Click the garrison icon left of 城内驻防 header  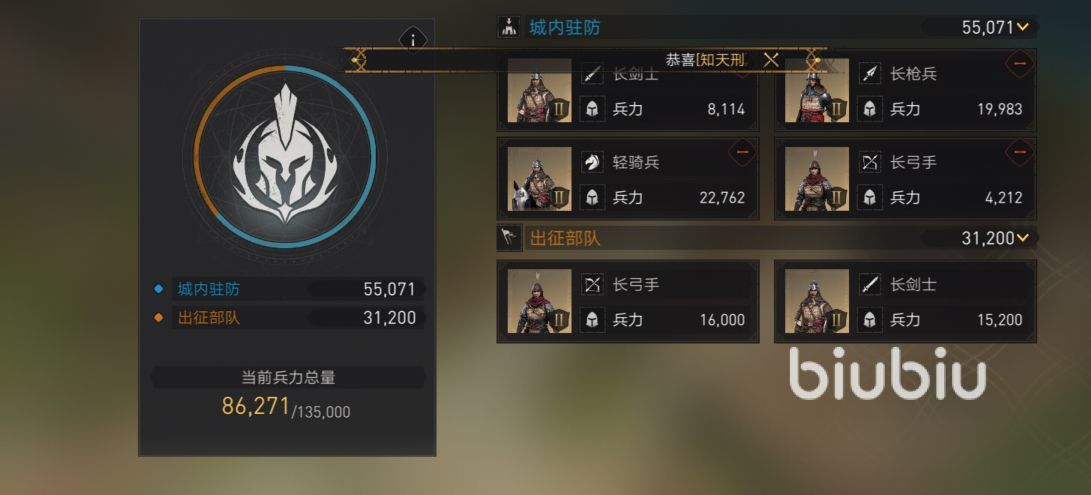point(509,28)
